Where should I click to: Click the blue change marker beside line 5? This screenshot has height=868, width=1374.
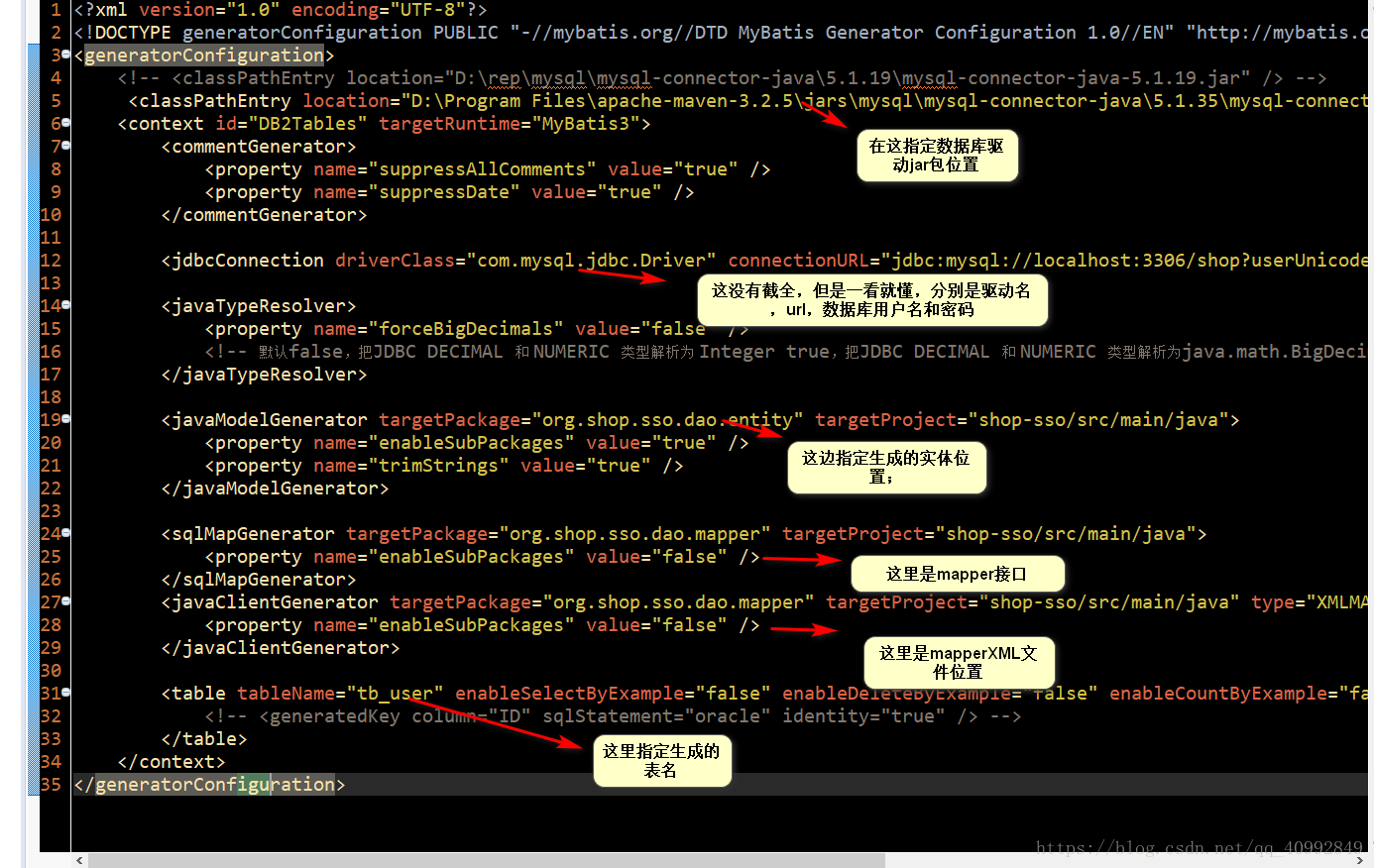pos(34,100)
